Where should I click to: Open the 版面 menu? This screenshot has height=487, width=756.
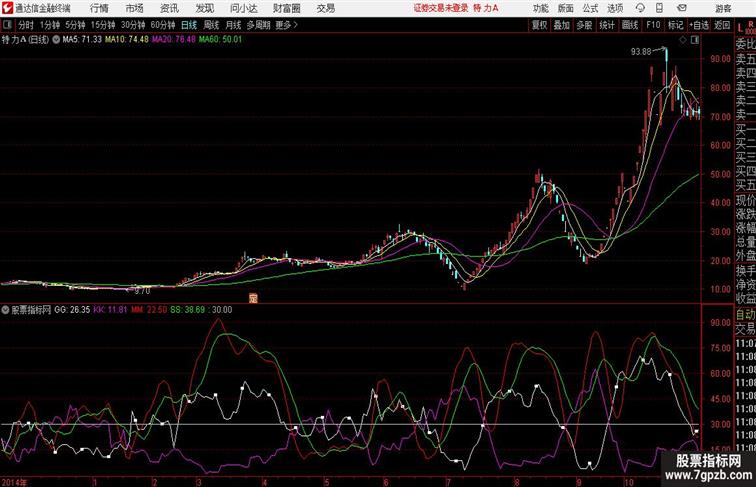point(566,8)
